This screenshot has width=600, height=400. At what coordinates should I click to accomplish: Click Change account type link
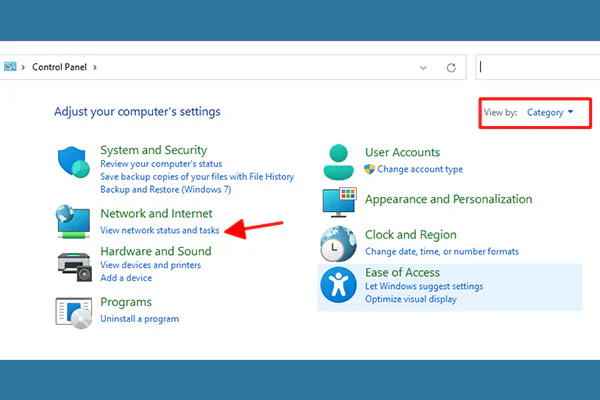click(420, 169)
